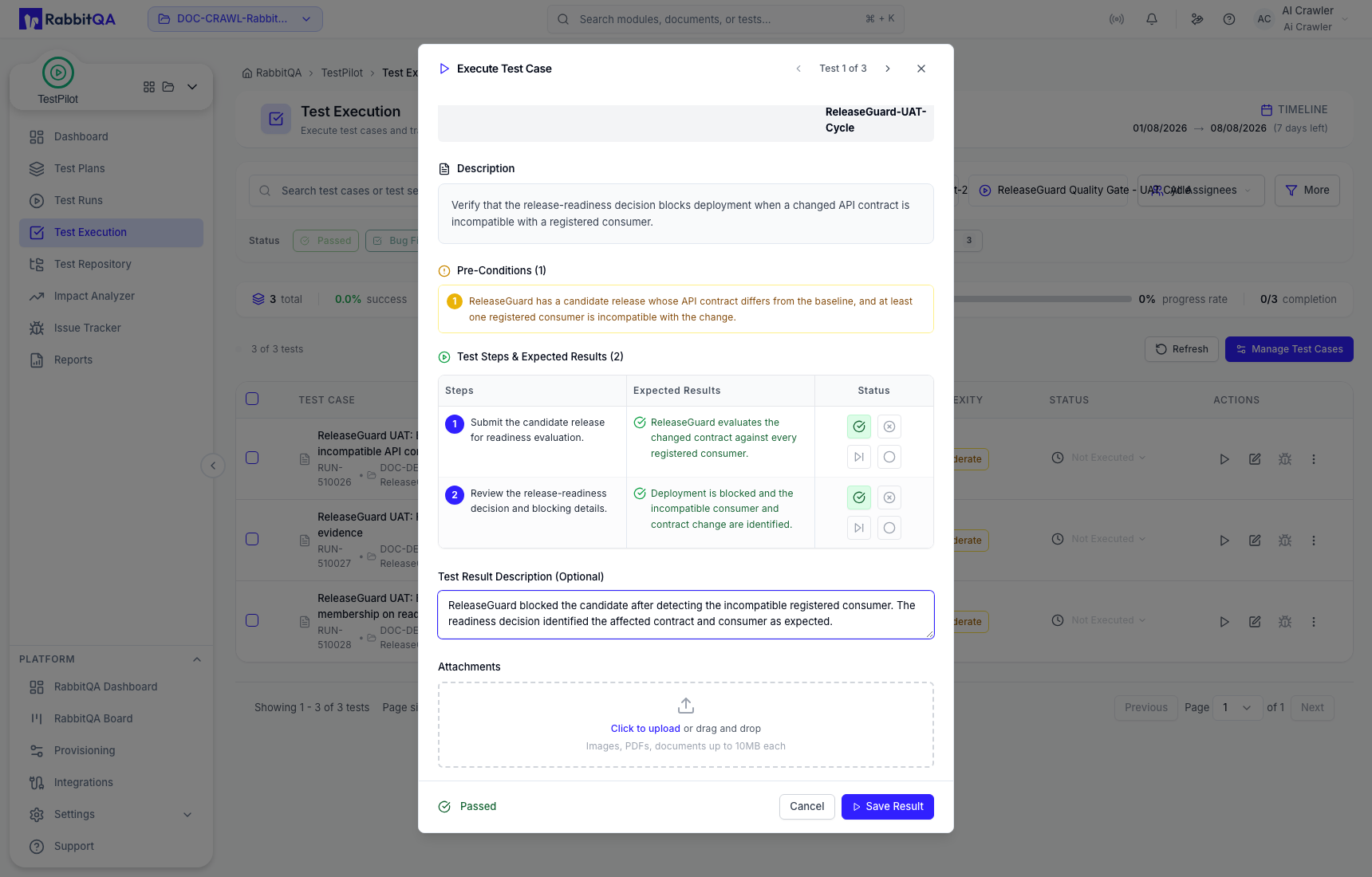Open the broadcast signal icon
The width and height of the screenshot is (1372, 877).
(x=1117, y=19)
